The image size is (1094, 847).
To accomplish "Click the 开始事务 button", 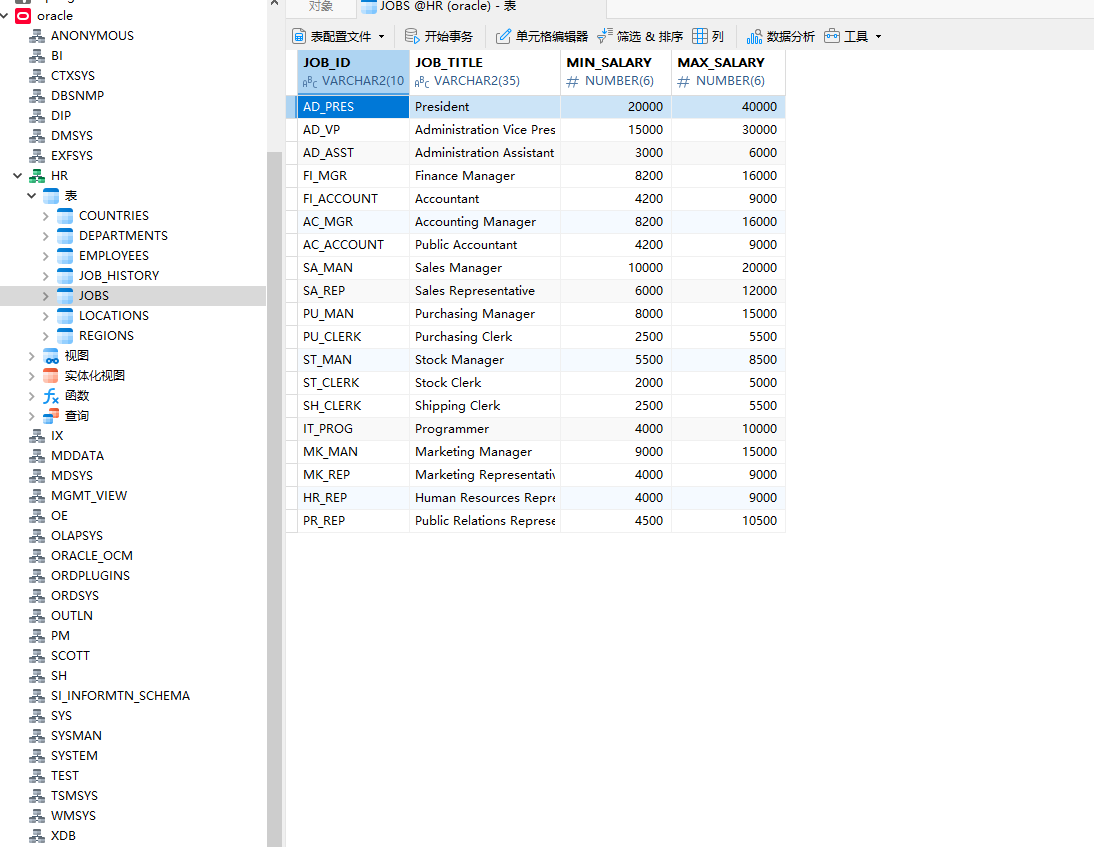I will point(439,36).
